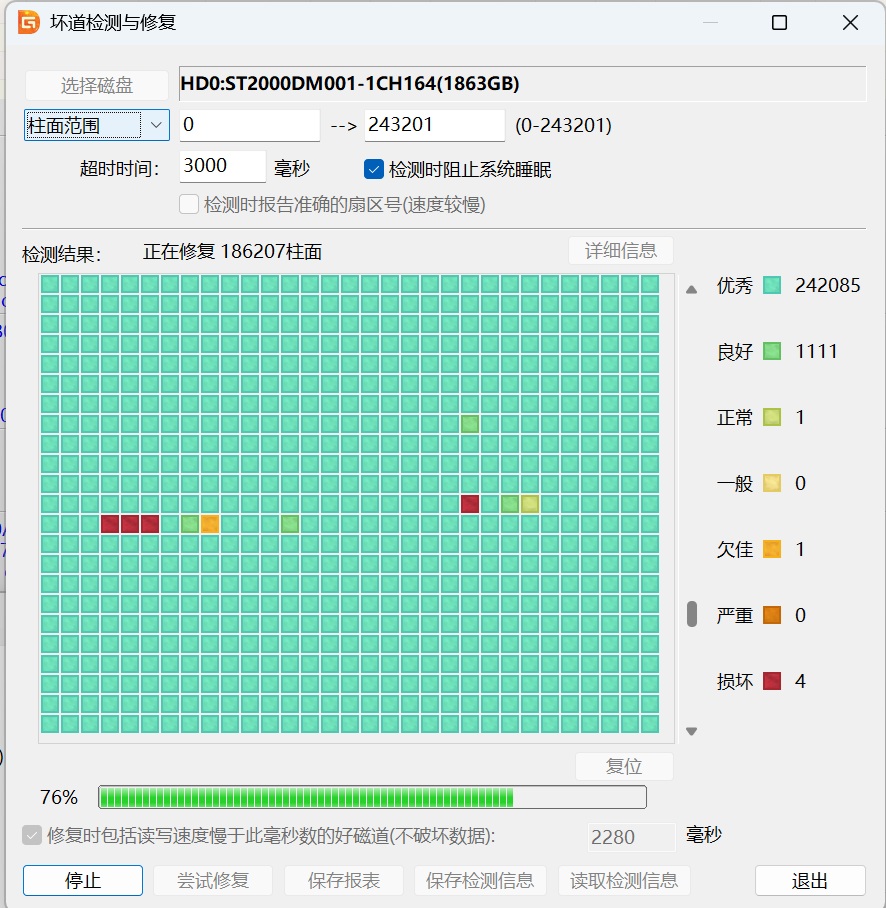Click the orange block in the sector grid
Image resolution: width=886 pixels, height=908 pixels.
pos(210,524)
